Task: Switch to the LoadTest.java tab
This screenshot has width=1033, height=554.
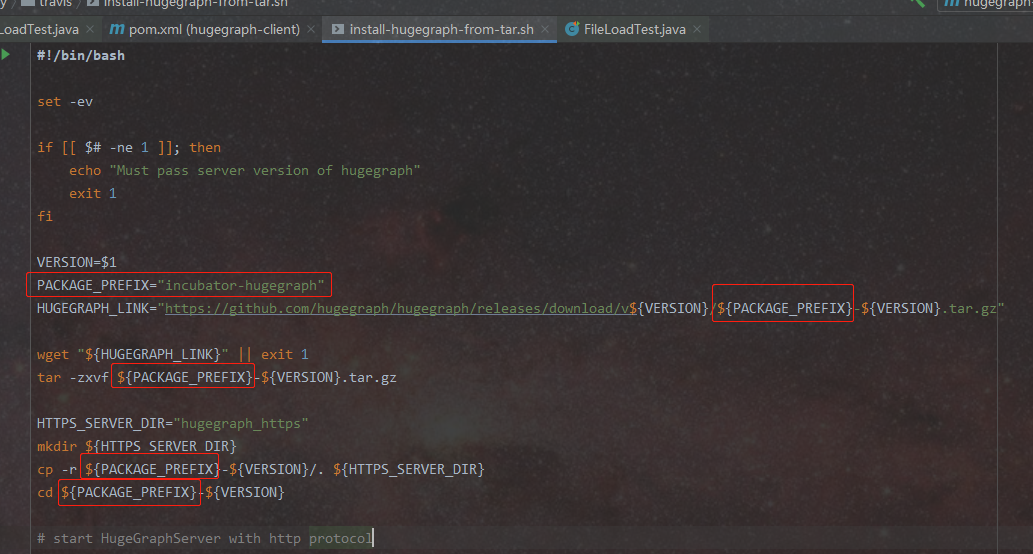Action: (40, 30)
